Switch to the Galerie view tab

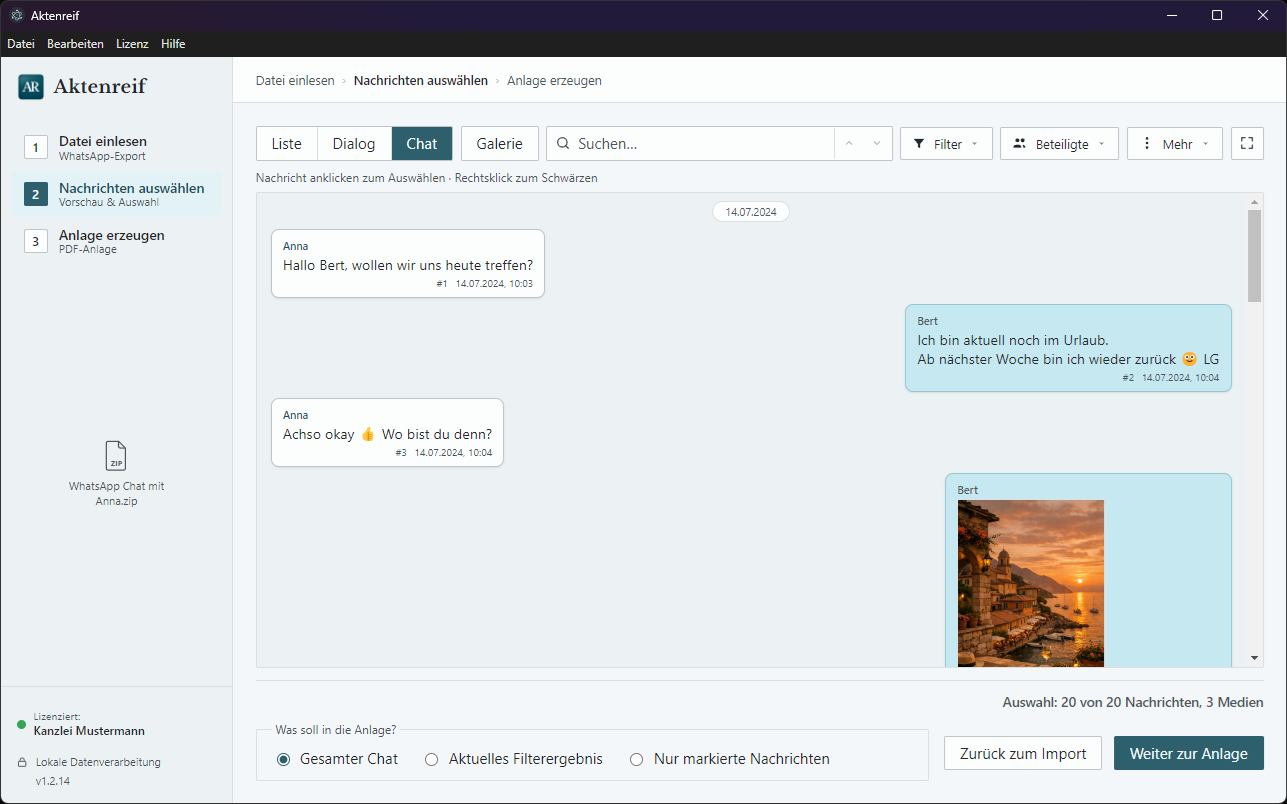[x=499, y=144]
